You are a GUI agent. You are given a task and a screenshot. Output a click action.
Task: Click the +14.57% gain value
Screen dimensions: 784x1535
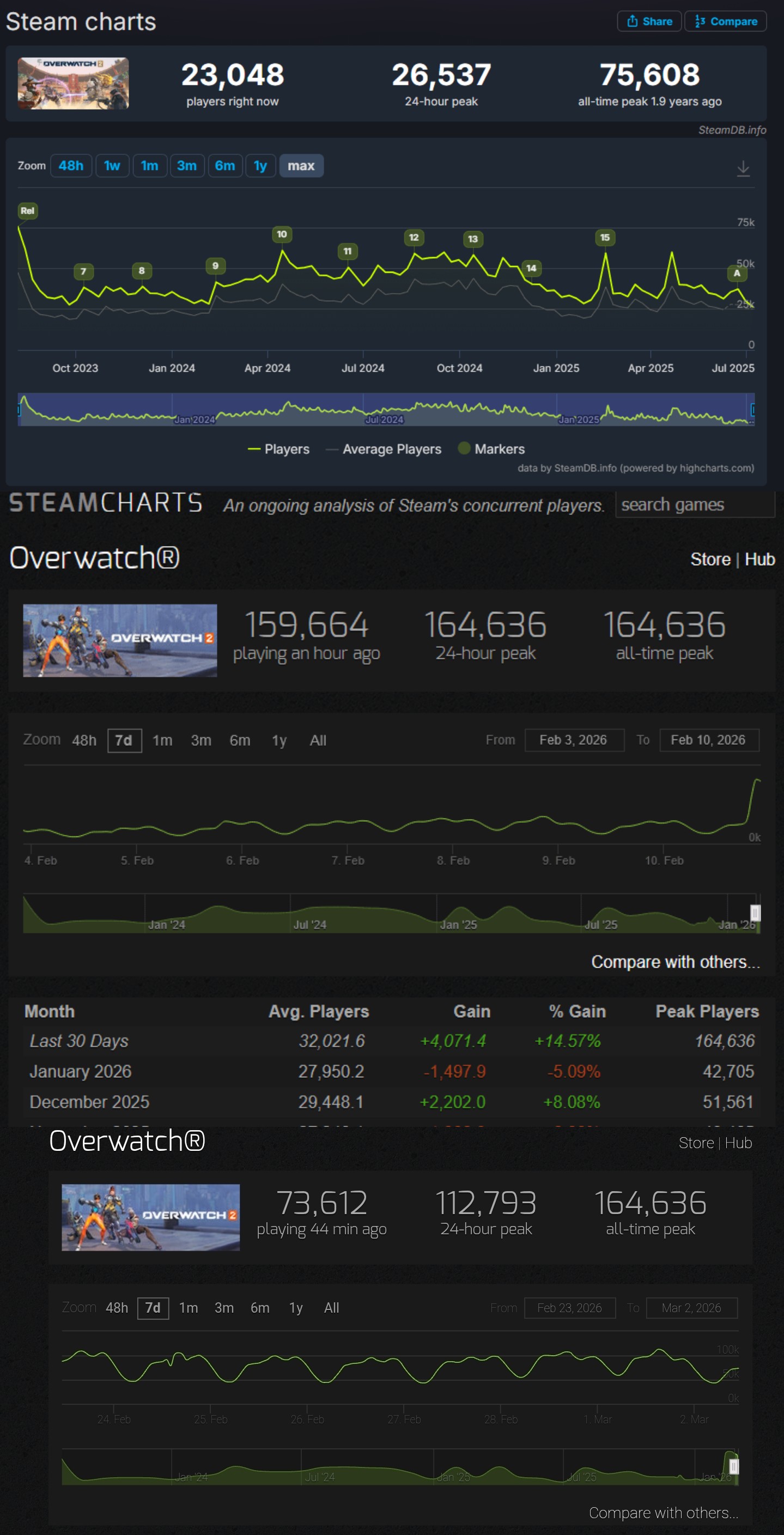pos(567,1041)
